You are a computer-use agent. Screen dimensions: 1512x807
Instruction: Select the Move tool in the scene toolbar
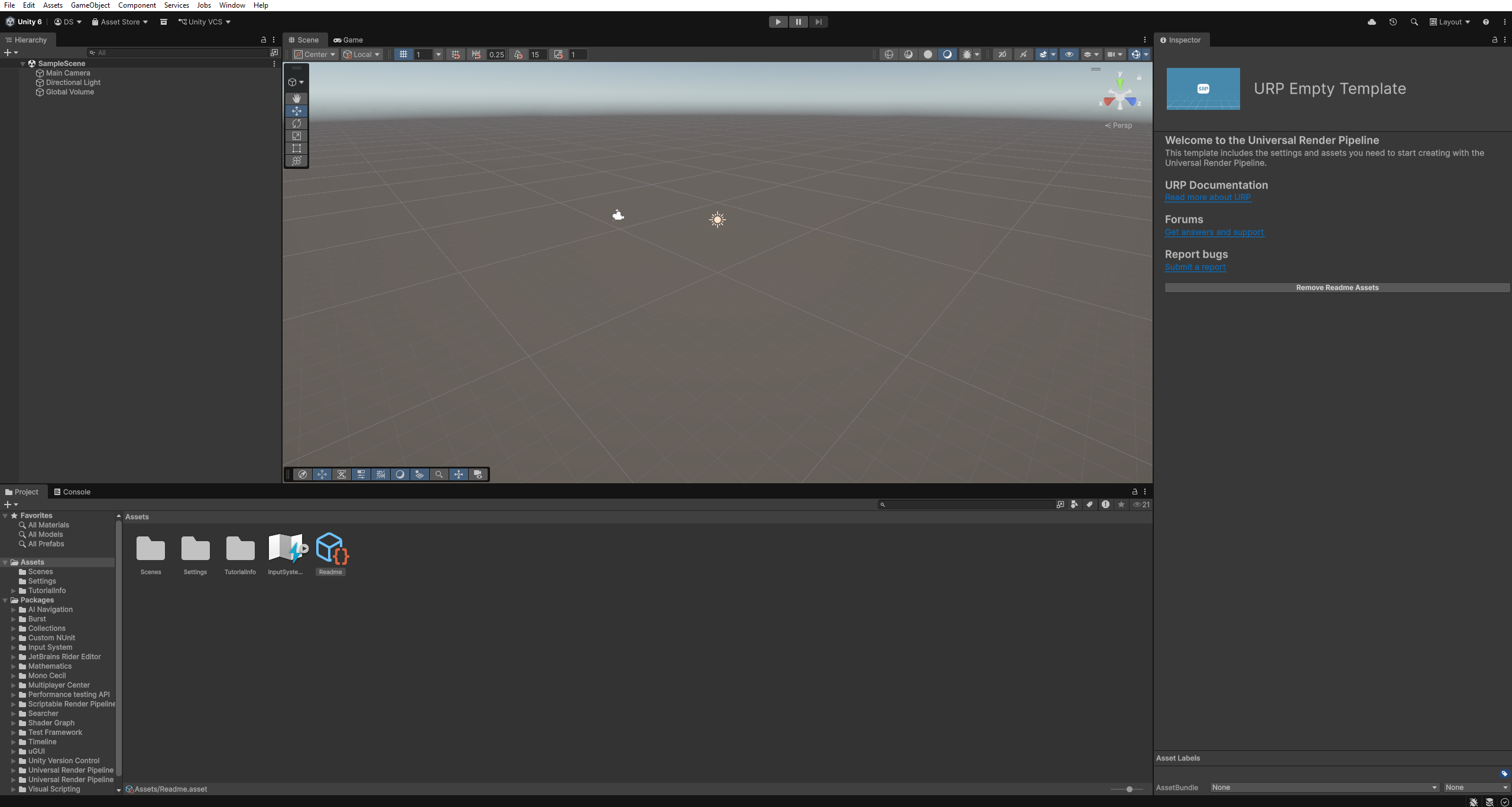point(297,110)
